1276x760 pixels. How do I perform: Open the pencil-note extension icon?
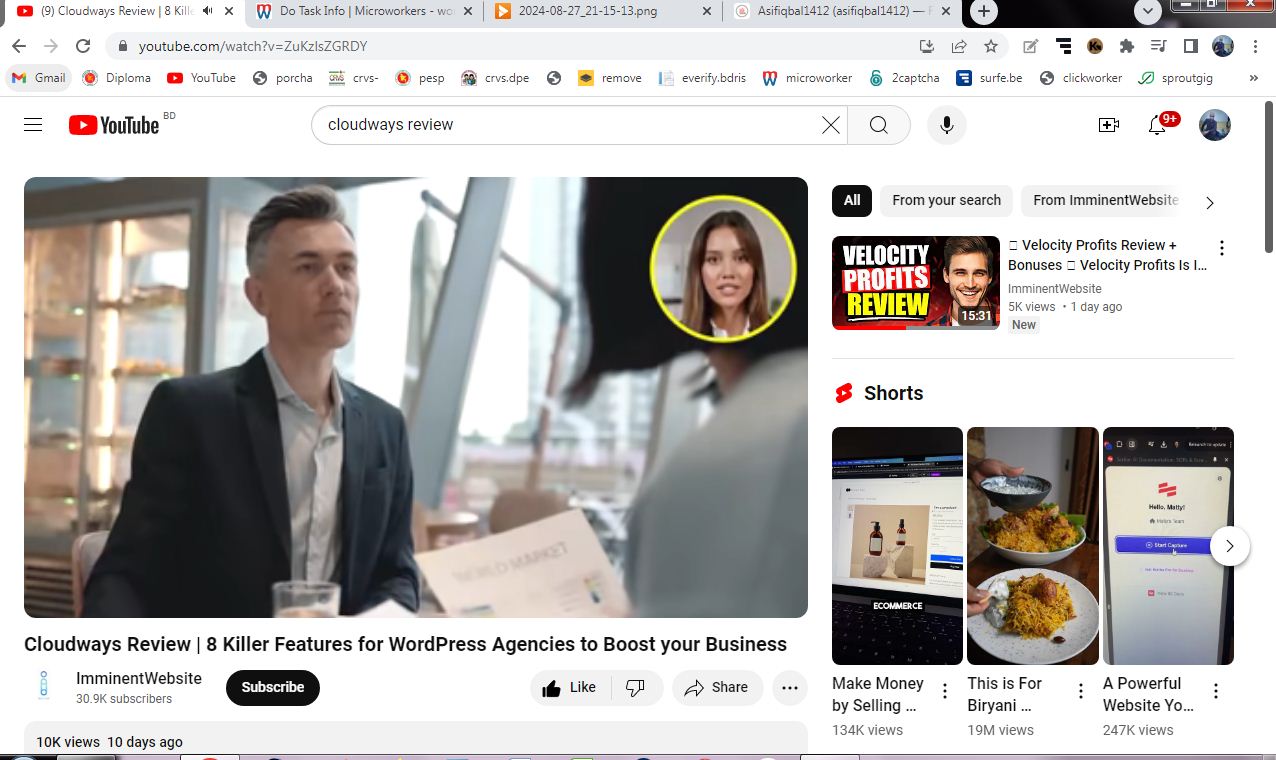pos(1030,46)
